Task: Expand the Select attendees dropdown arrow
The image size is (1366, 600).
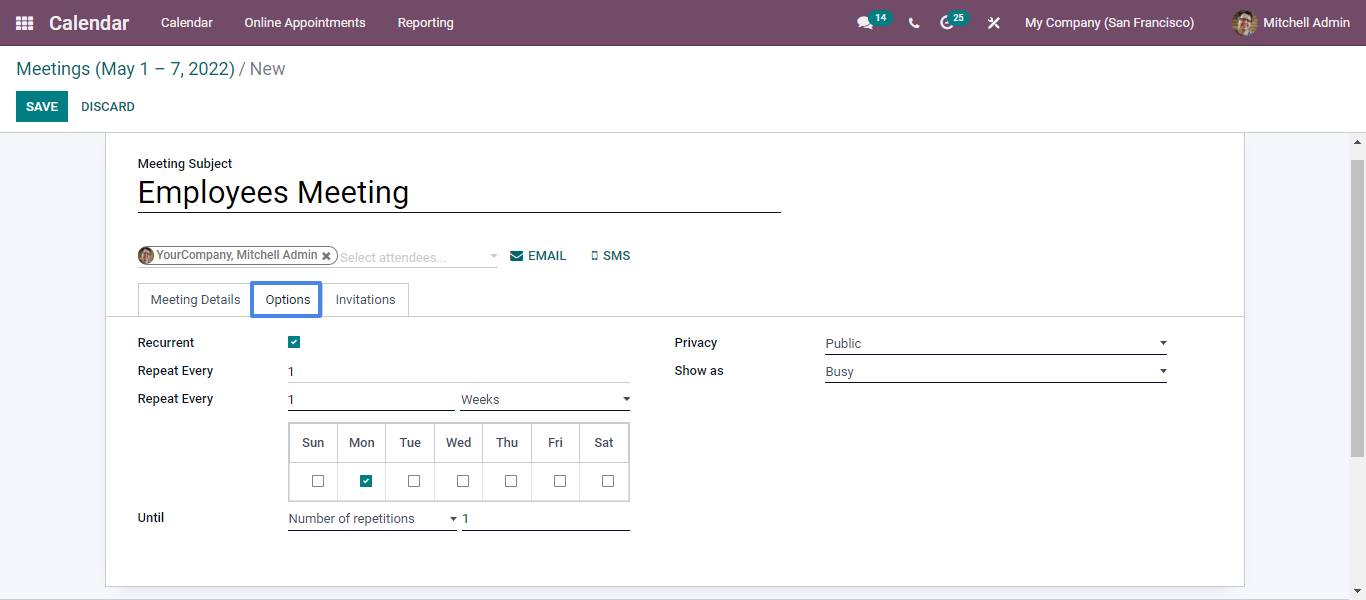Action: (x=493, y=257)
